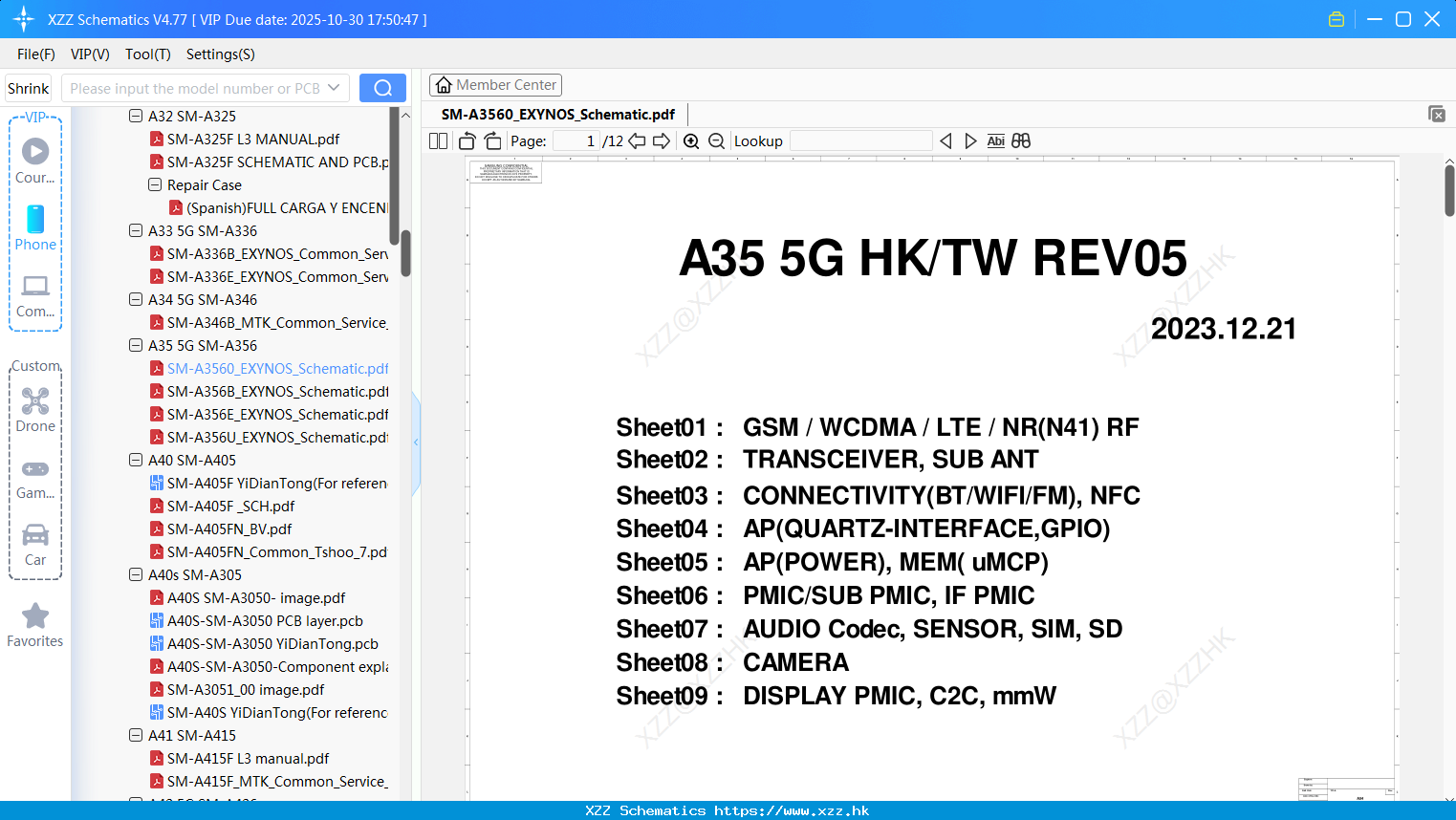Screen dimensions: 1456x820
Task: Open the VIP(V) menu
Action: (90, 54)
